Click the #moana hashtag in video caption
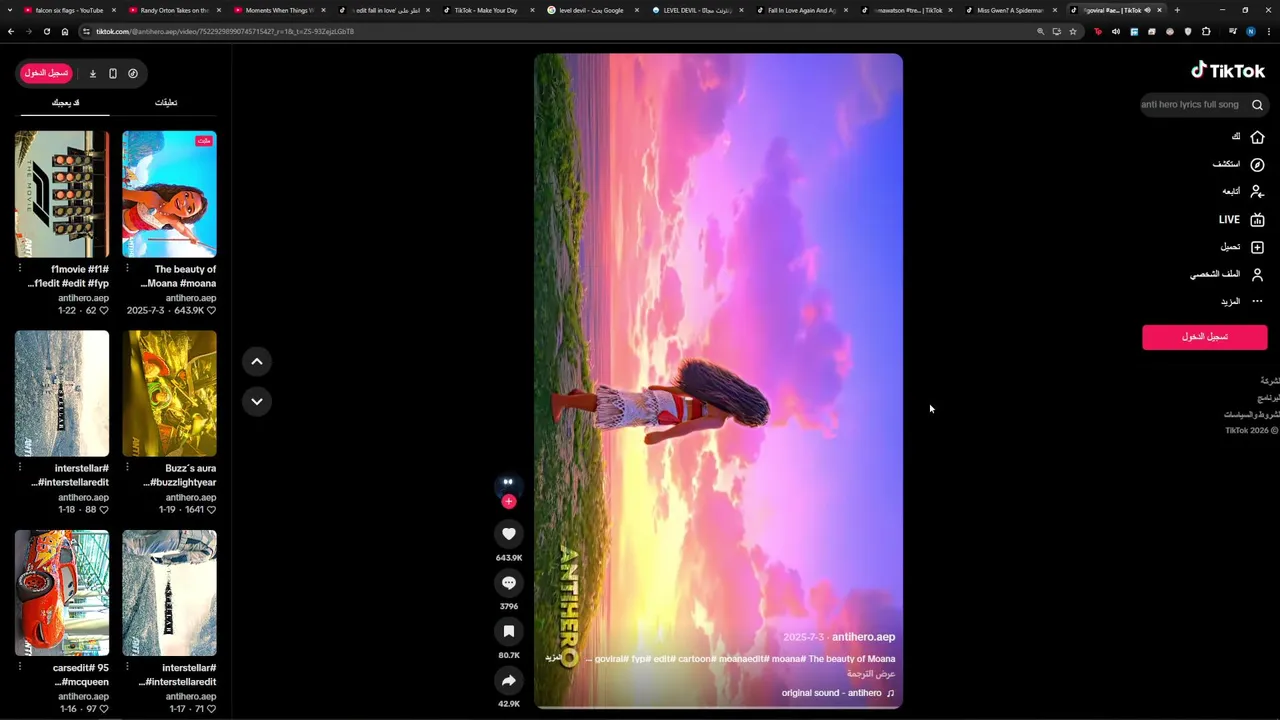This screenshot has width=1280, height=720. pyautogui.click(x=787, y=659)
